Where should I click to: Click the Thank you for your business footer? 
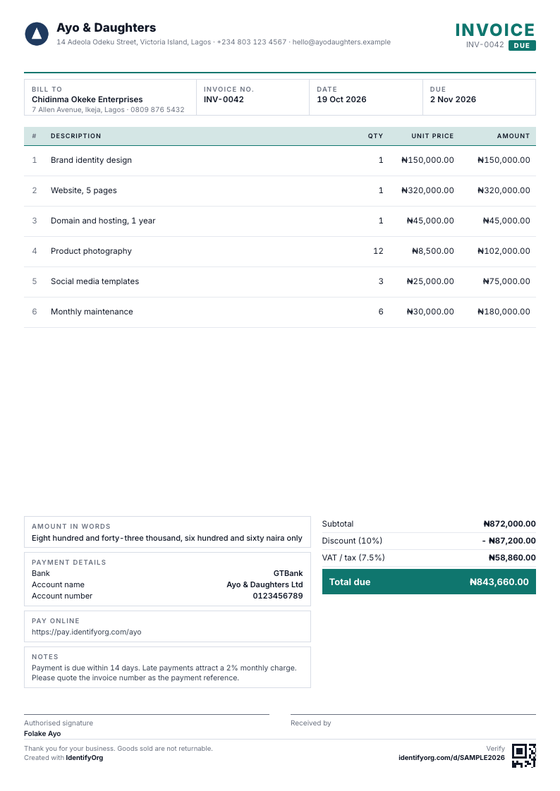118,748
